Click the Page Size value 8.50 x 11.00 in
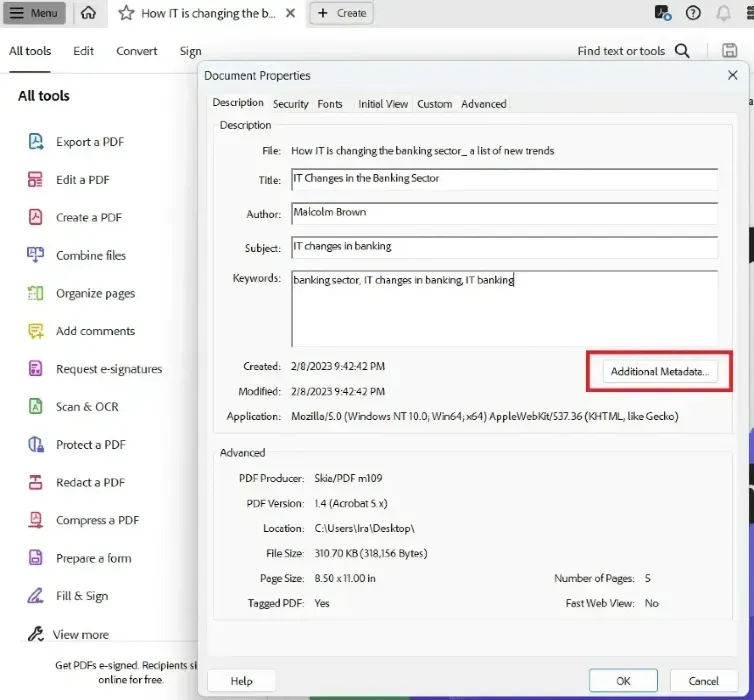 pos(345,578)
